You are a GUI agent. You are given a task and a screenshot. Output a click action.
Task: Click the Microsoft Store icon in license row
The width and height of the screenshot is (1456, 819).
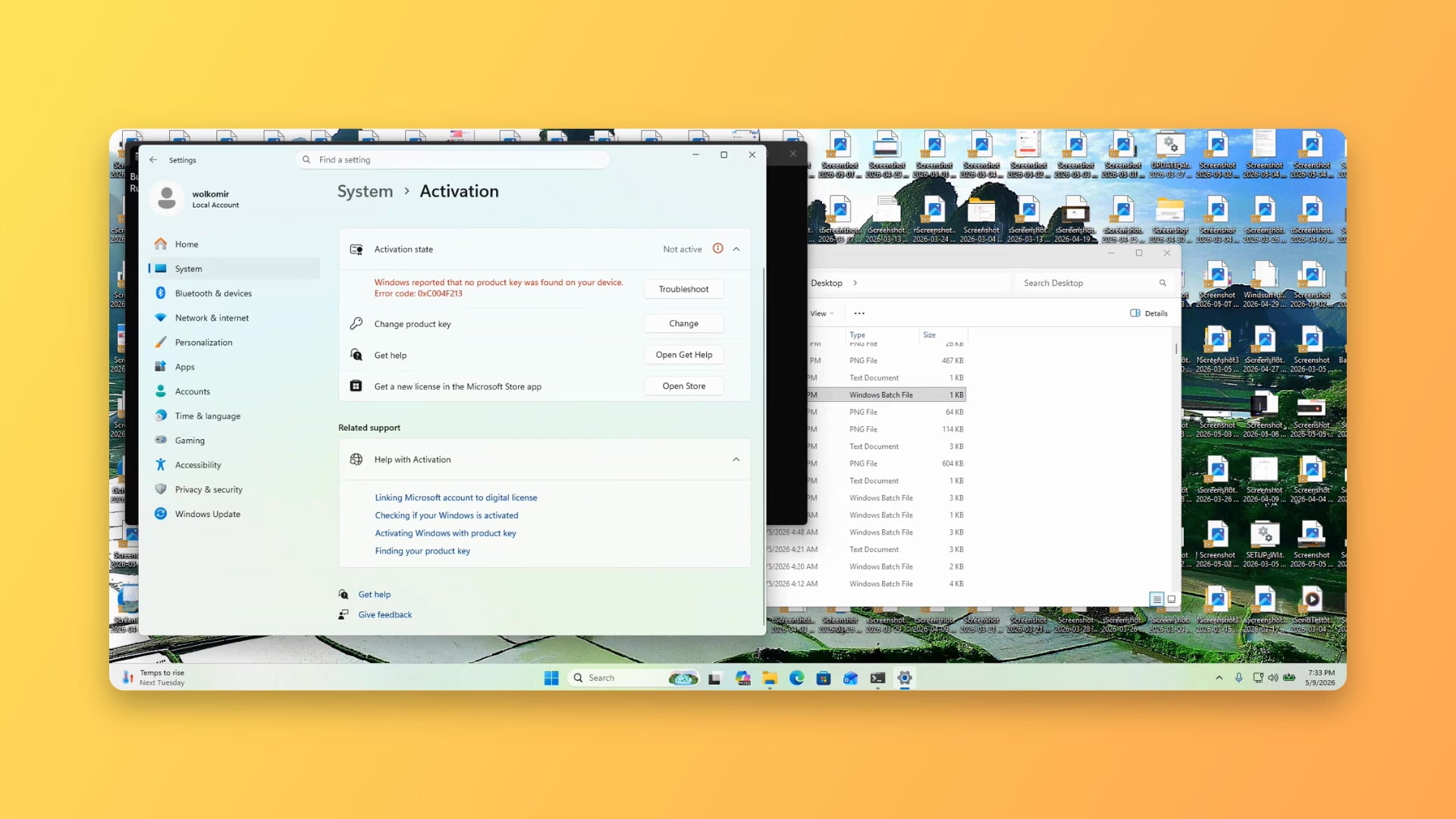coord(356,386)
